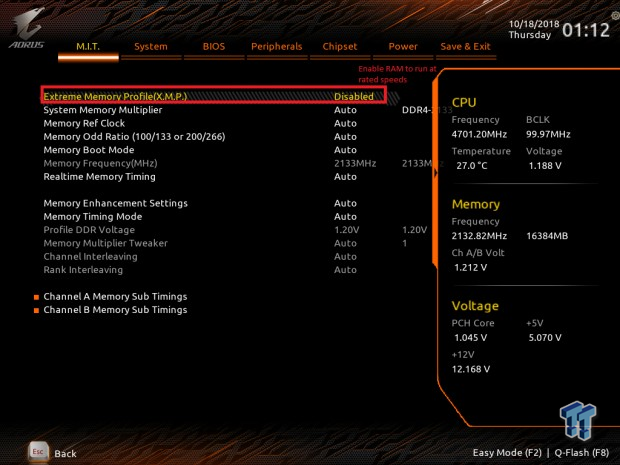Viewport: 620px width, 465px height.
Task: Click Channel Interleaving label
Action: pyautogui.click(x=91, y=257)
